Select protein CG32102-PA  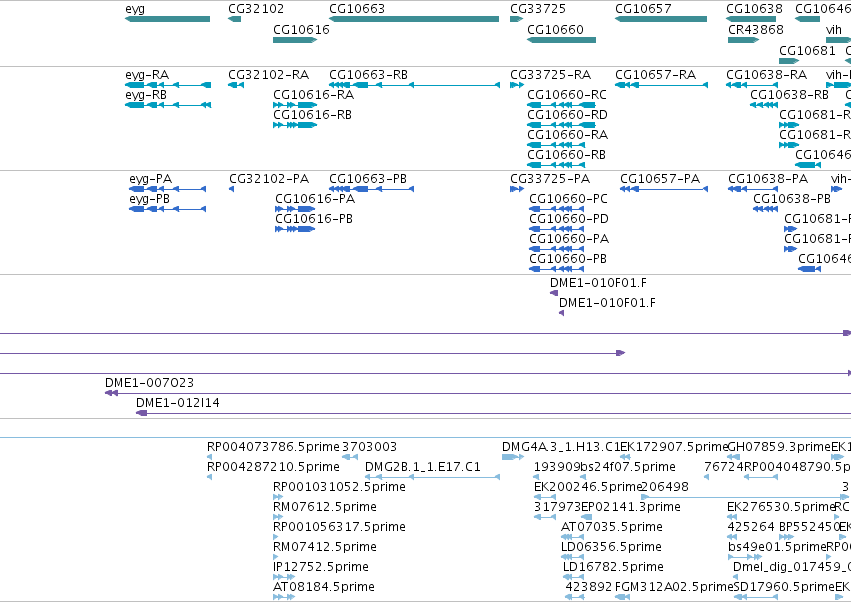[x=269, y=179]
